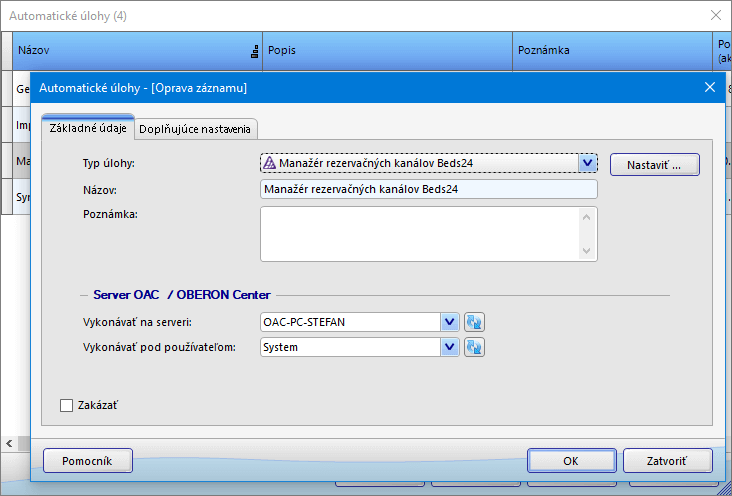Confirm with the OK button

pos(570,461)
